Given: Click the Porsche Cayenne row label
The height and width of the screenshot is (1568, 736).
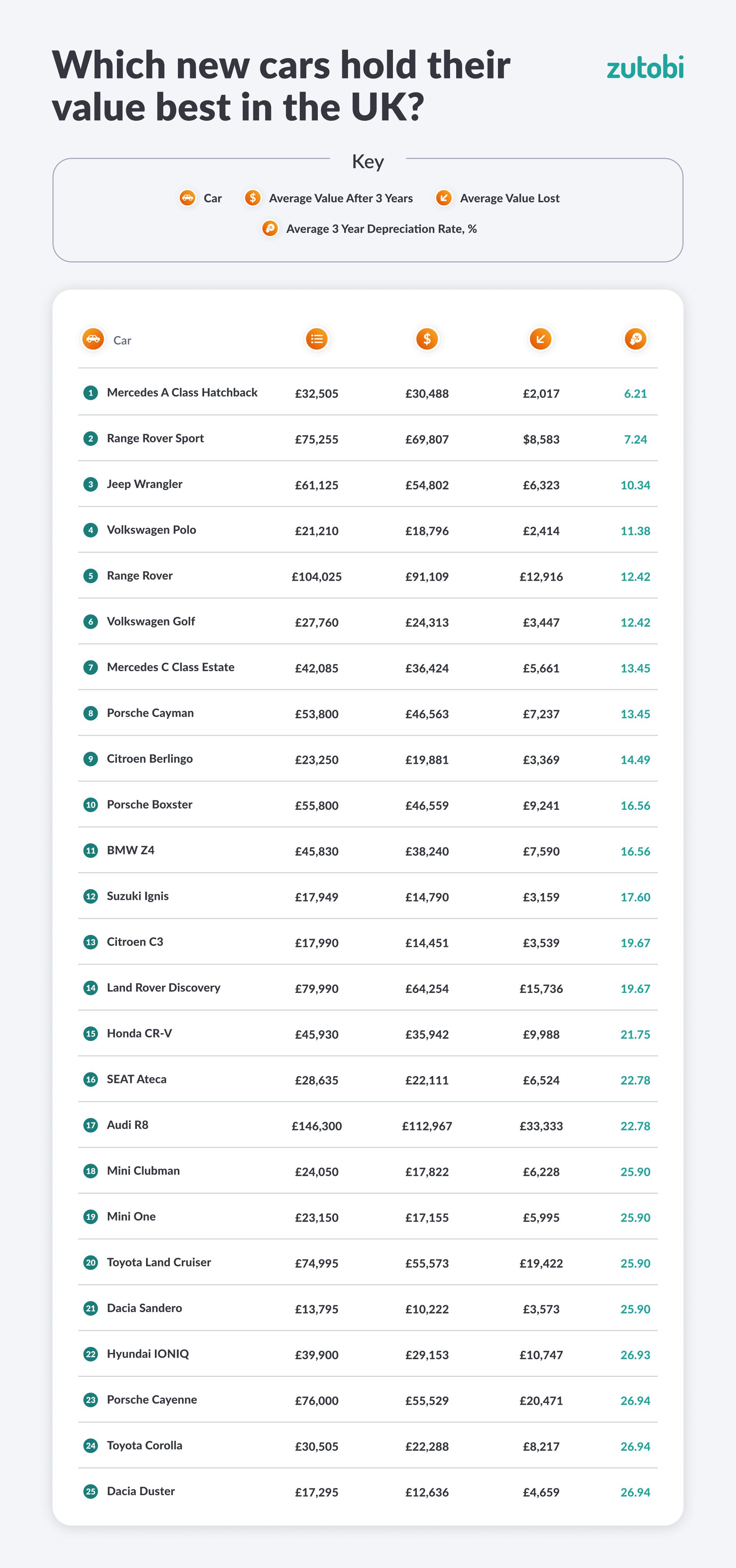Looking at the screenshot, I should click(x=152, y=1399).
